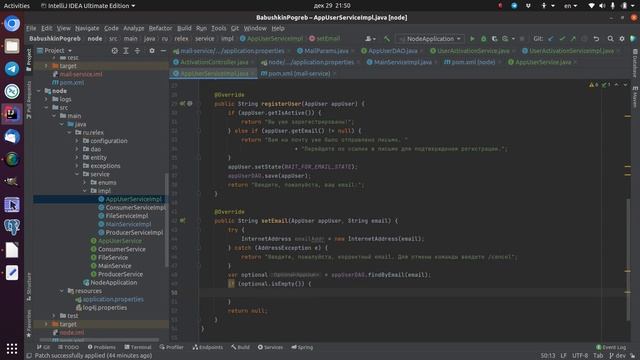
Task: Click the UTF-8 encoding status widget
Action: (x=580, y=356)
